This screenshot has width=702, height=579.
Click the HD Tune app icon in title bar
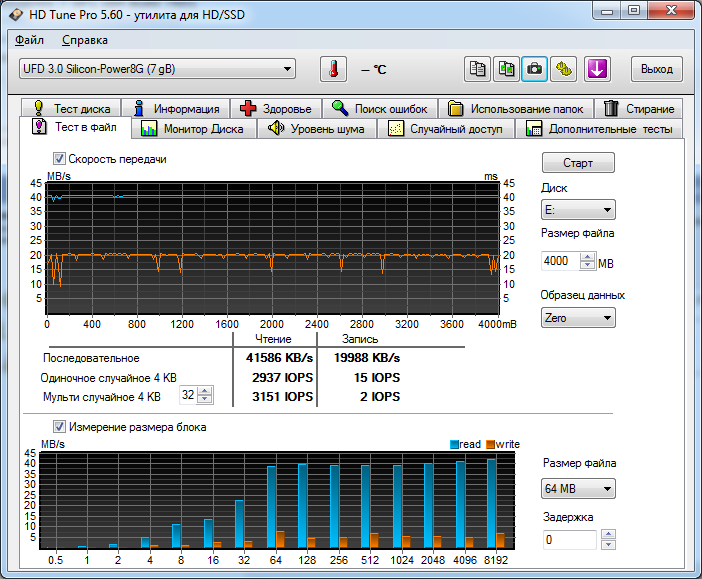tap(16, 15)
